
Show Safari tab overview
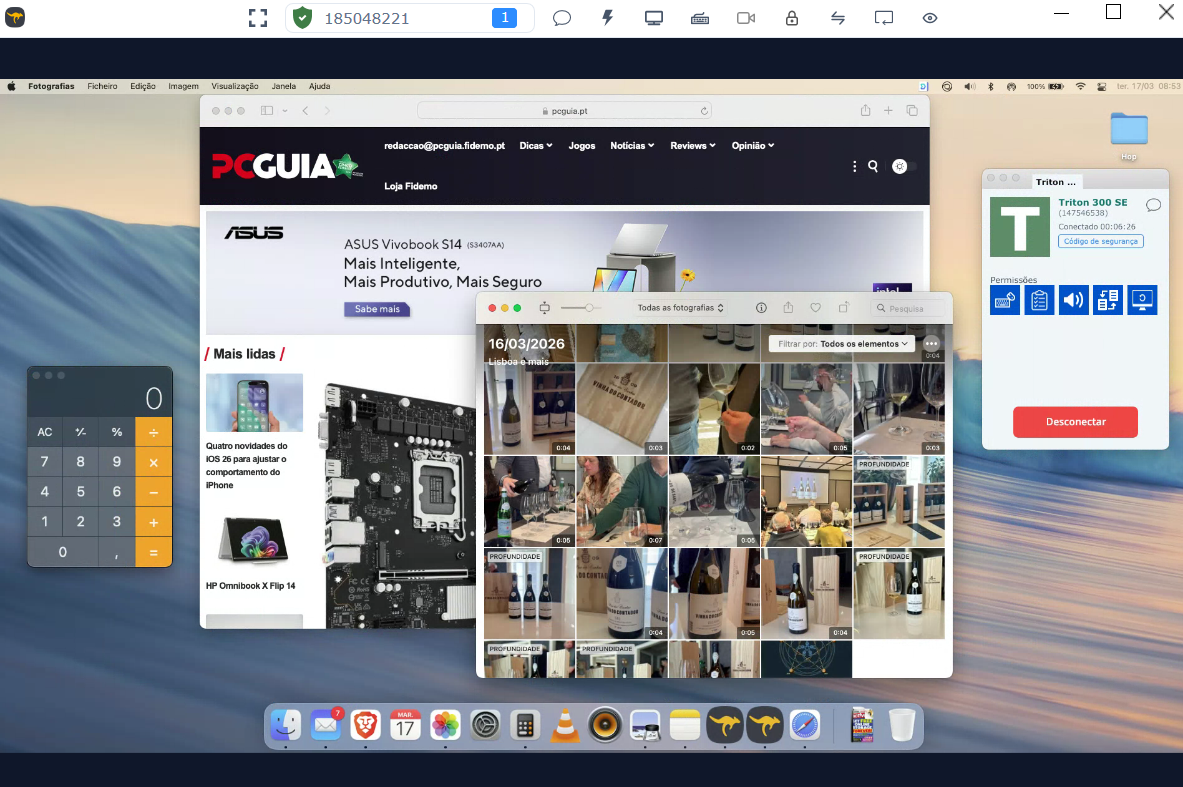(x=911, y=110)
